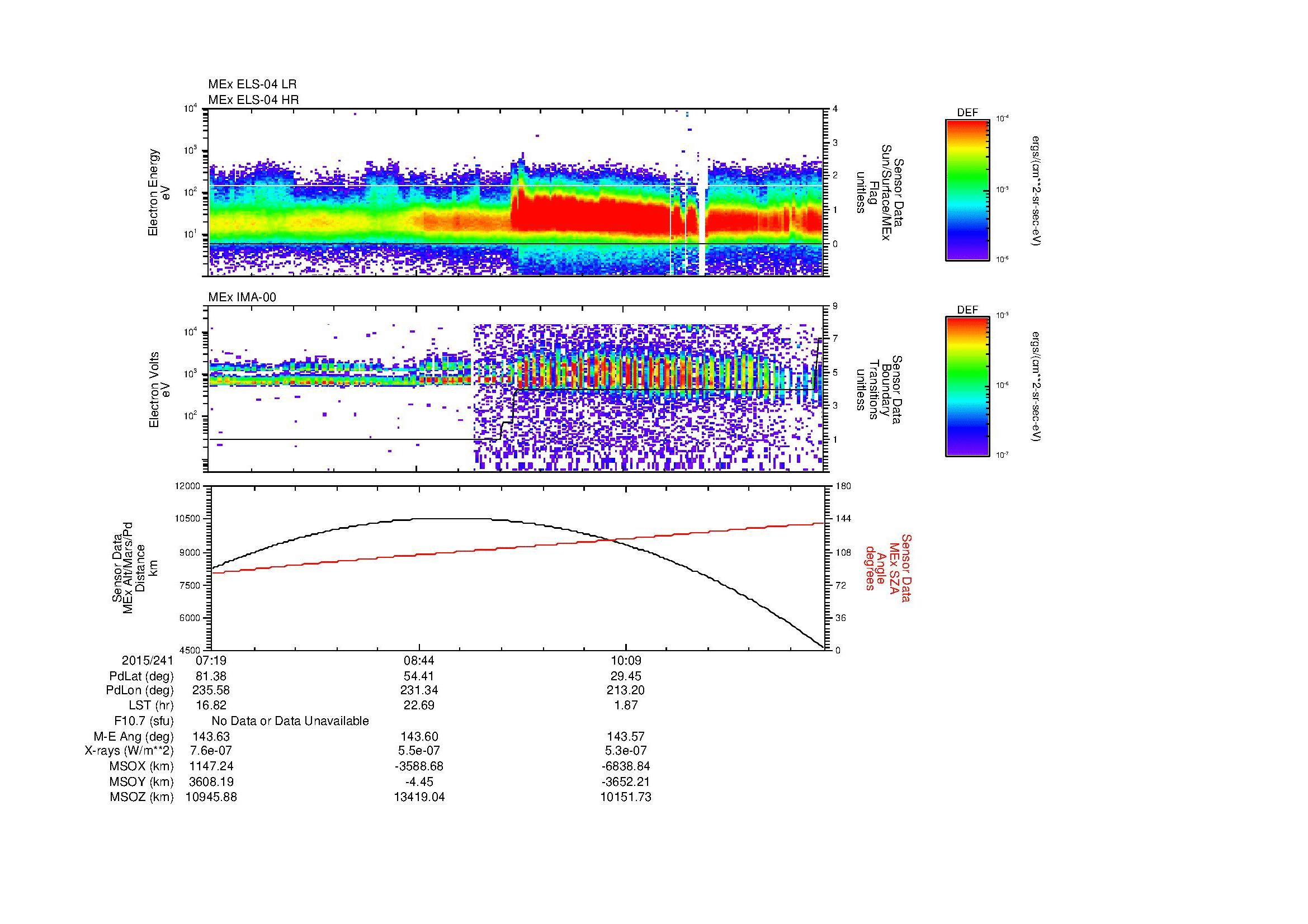Click the M-E Ang value '143.60'
This screenshot has height=924, width=1308.
[419, 736]
